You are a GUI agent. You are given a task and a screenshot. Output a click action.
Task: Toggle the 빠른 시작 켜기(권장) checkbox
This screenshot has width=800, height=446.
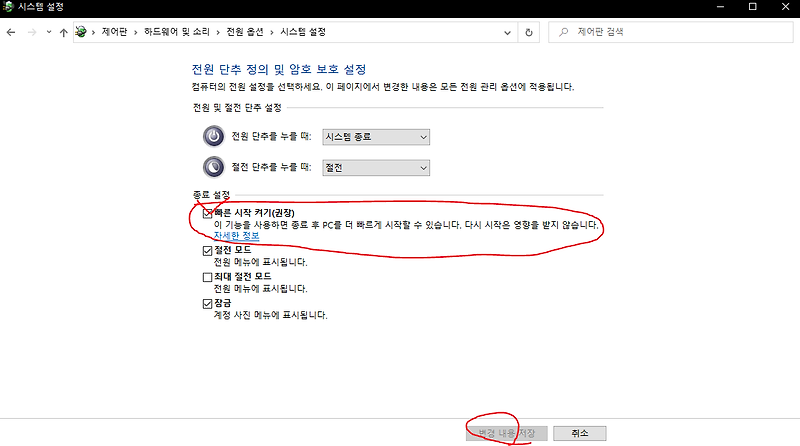[207, 213]
